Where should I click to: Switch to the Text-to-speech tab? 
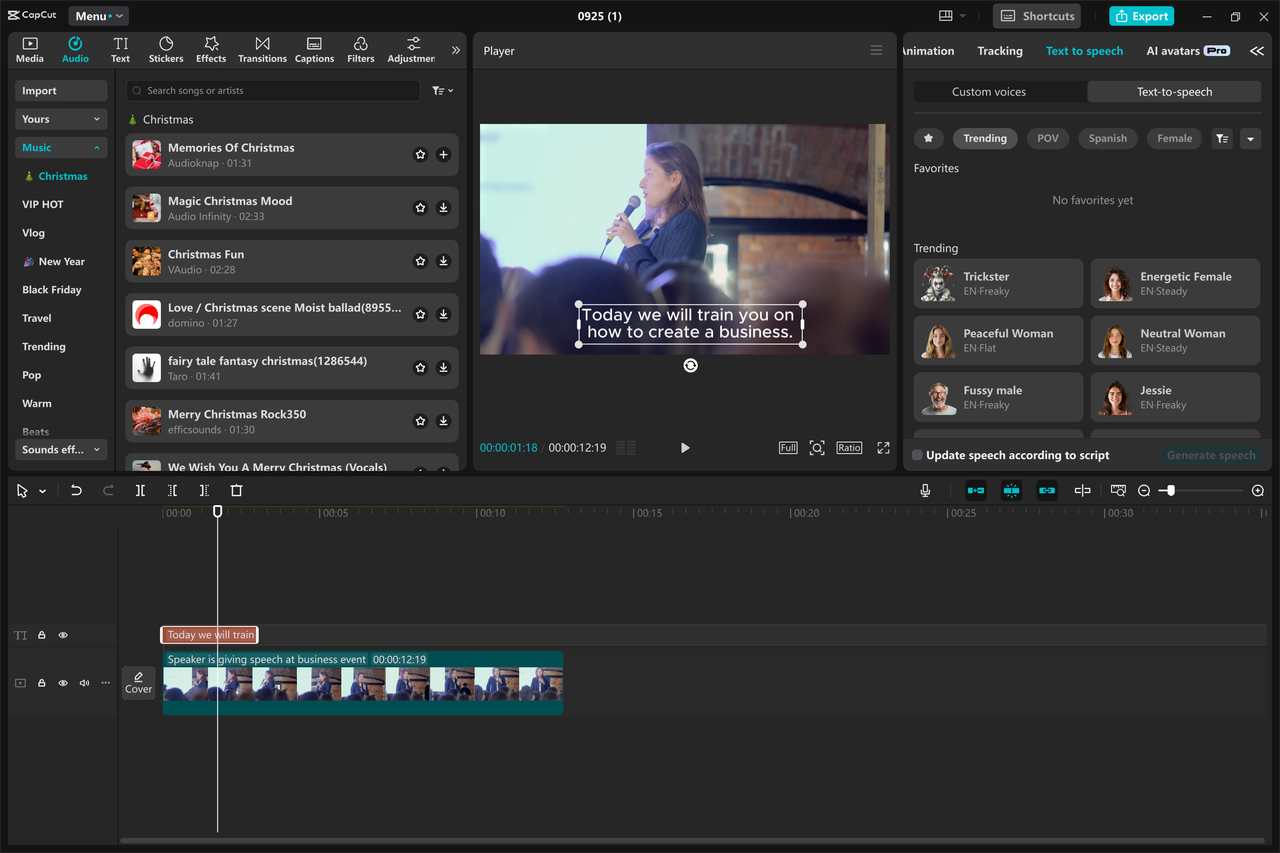1173,91
